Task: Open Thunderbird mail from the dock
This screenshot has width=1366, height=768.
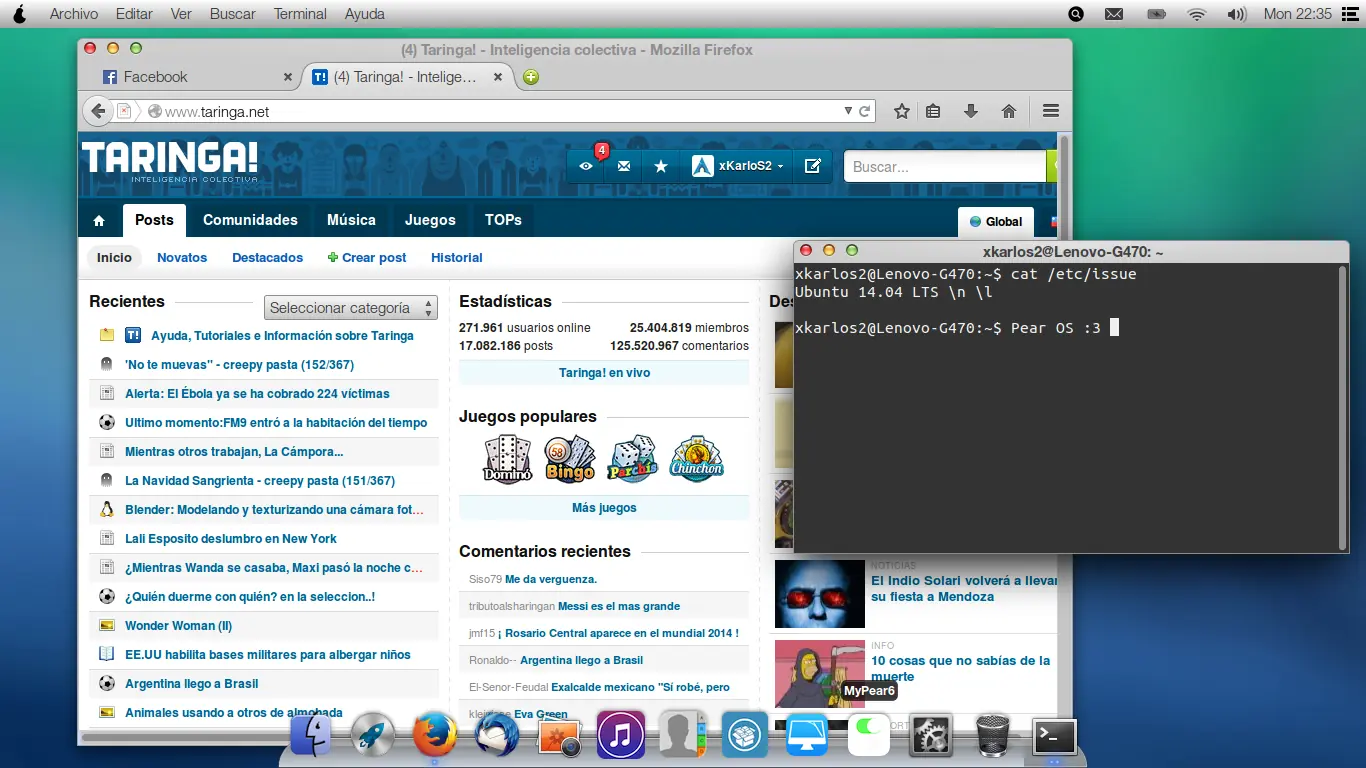Action: click(497, 737)
